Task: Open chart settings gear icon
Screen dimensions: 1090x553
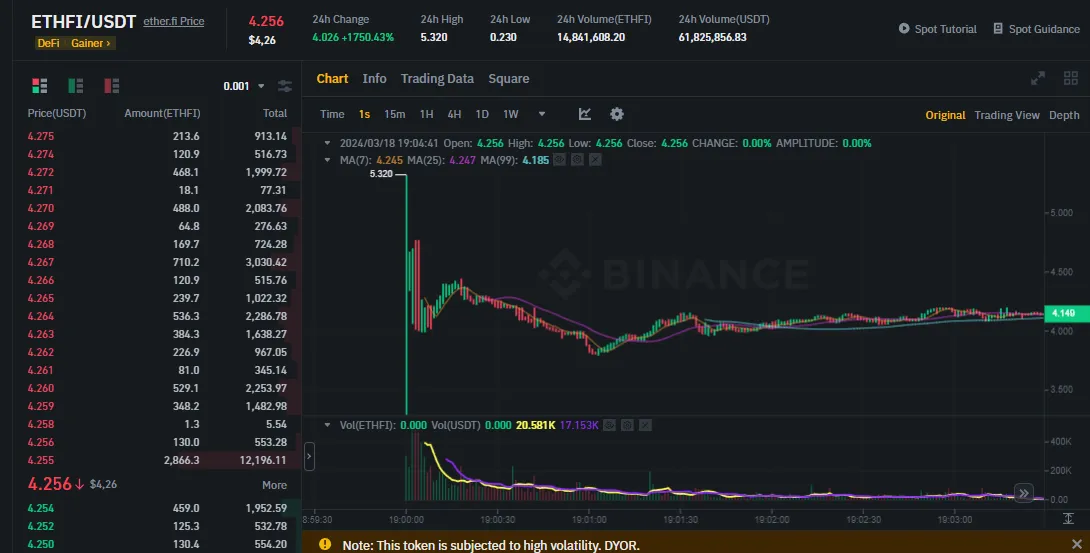Action: (617, 114)
